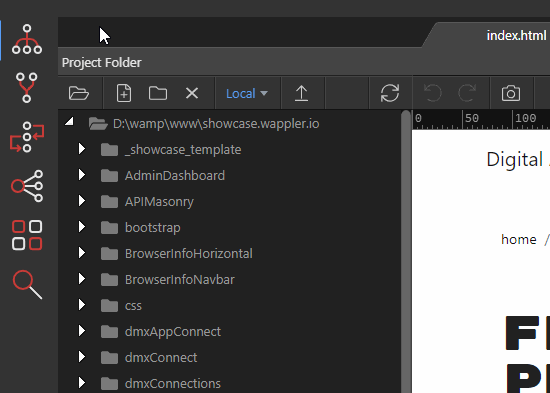Select the APIMasonry folder name

(x=159, y=202)
